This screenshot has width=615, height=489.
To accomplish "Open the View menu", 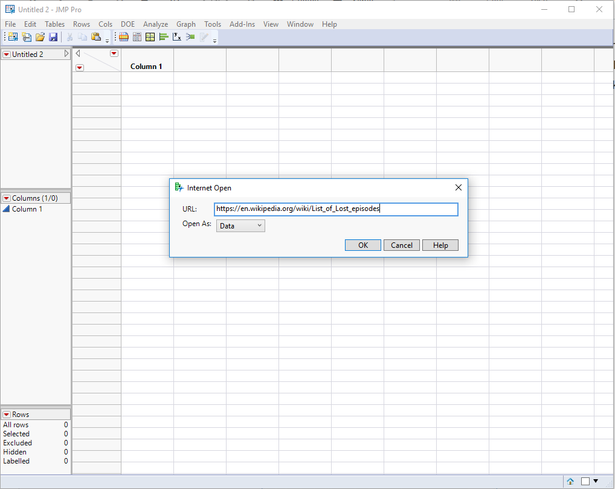I will coord(271,24).
